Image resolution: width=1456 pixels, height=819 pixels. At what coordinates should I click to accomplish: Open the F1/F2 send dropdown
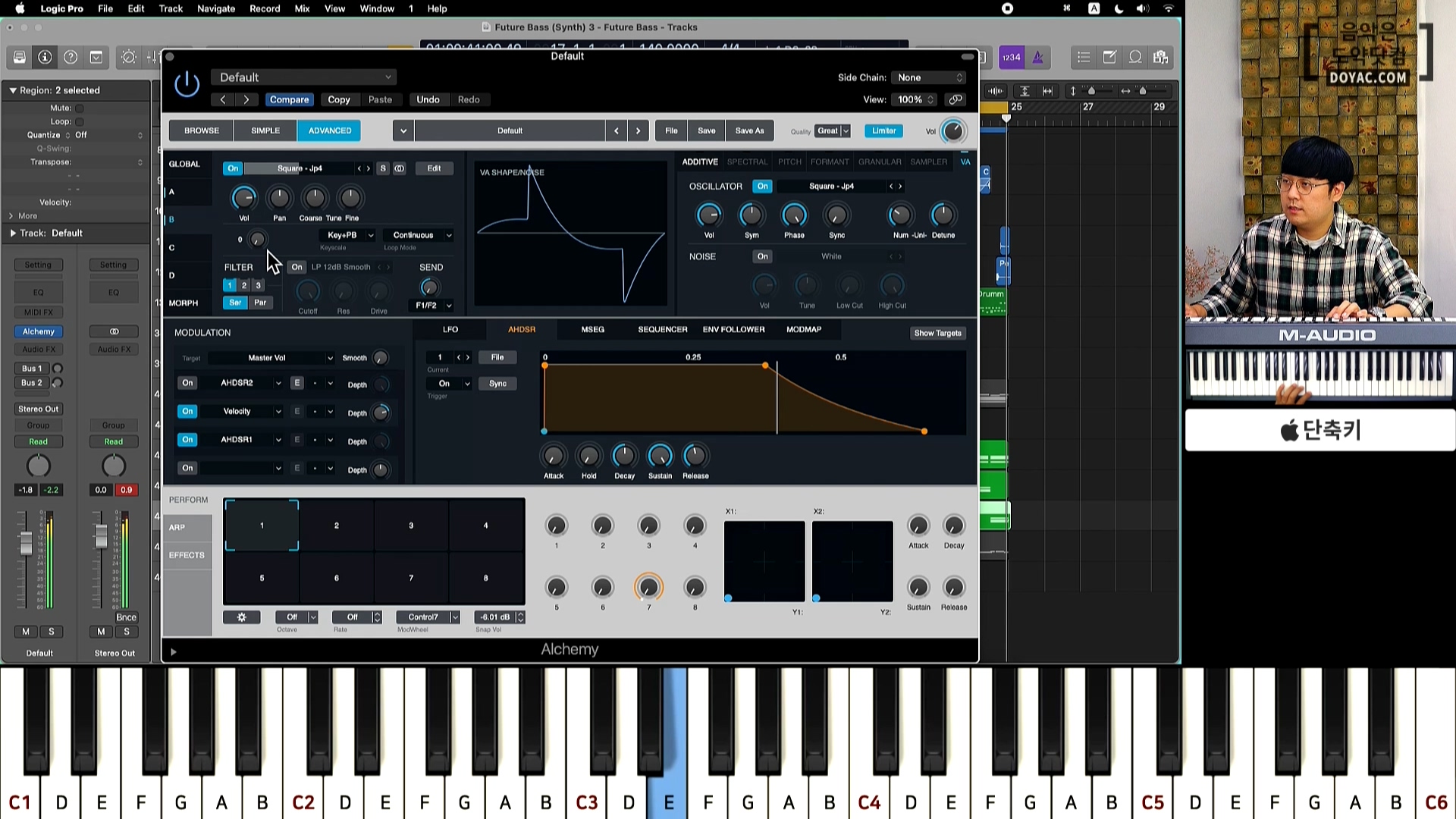coord(431,306)
